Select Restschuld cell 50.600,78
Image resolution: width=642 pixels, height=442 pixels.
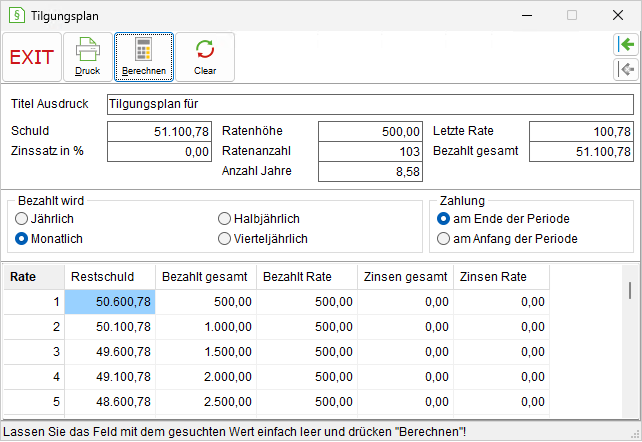coord(110,302)
